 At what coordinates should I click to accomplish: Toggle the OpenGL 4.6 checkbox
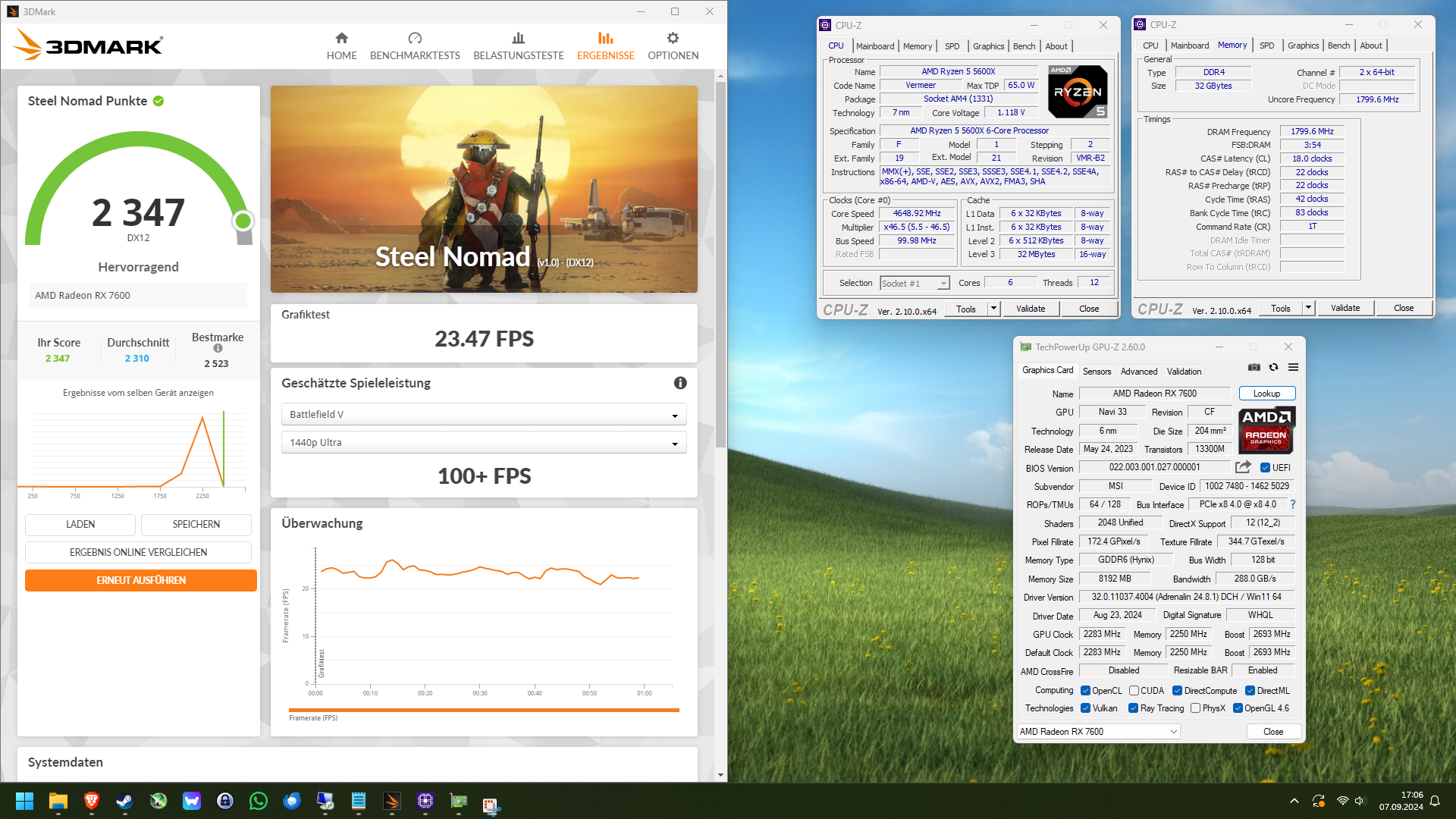(1238, 708)
